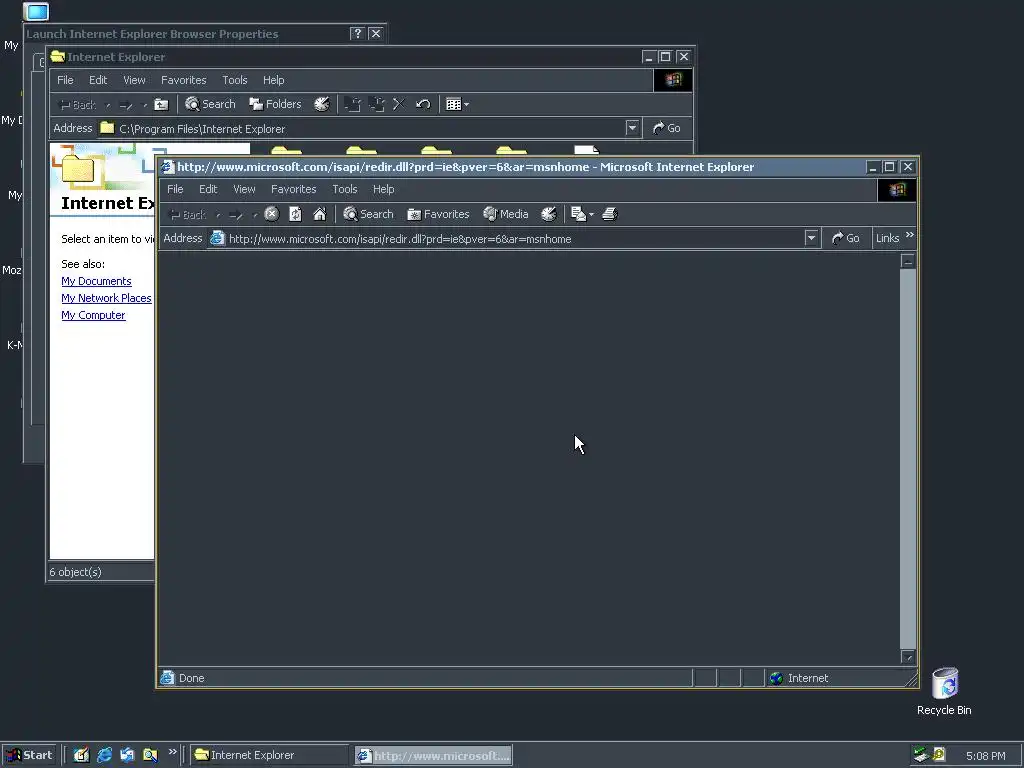This screenshot has width=1024, height=768.
Task: Click the folder search Quick Launch icon
Action: (150, 755)
